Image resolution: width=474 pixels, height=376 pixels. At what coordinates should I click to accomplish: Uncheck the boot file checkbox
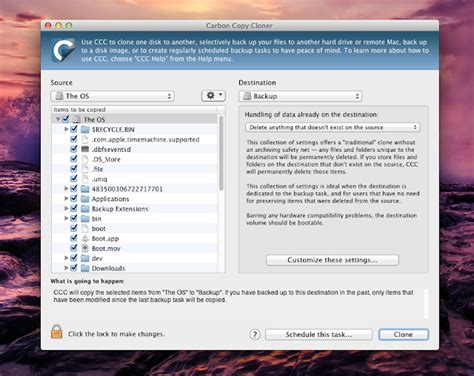coord(74,228)
